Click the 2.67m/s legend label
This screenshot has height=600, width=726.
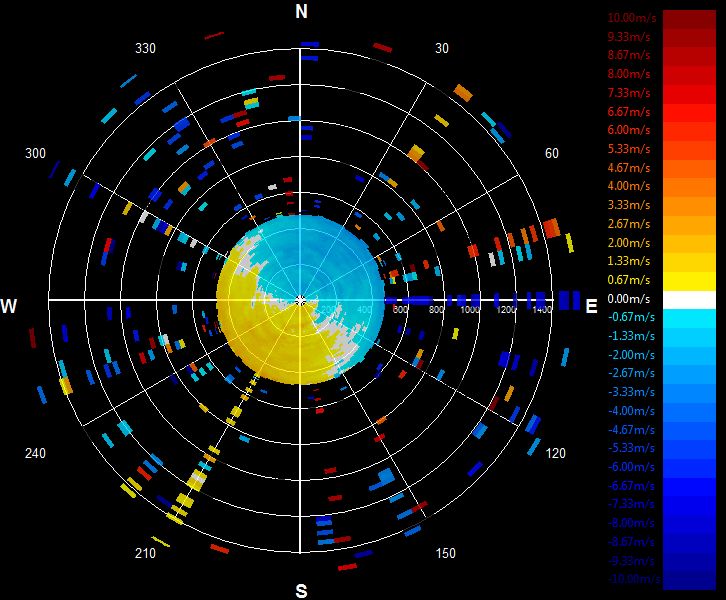pos(629,224)
